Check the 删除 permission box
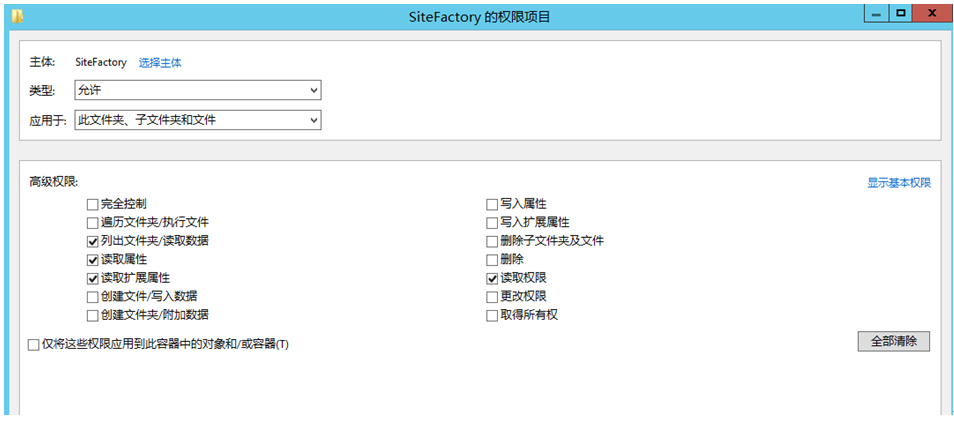The height and width of the screenshot is (422, 954). point(492,259)
